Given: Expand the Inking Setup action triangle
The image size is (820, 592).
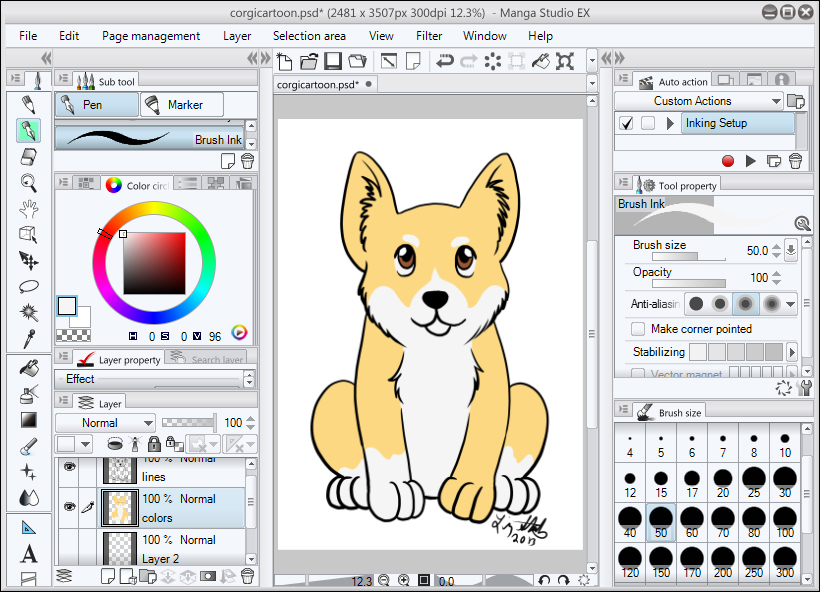Looking at the screenshot, I should pyautogui.click(x=670, y=123).
